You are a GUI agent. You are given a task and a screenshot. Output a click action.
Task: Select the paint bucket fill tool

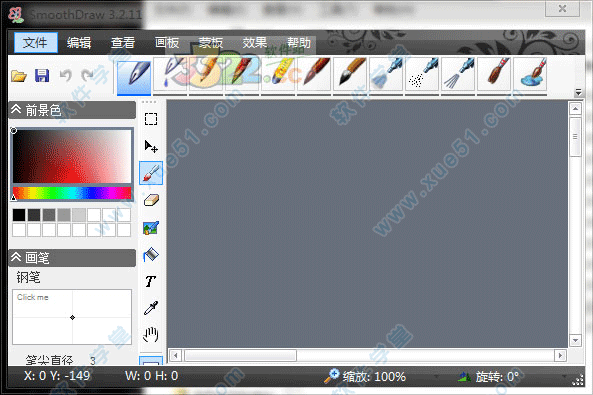pos(151,255)
